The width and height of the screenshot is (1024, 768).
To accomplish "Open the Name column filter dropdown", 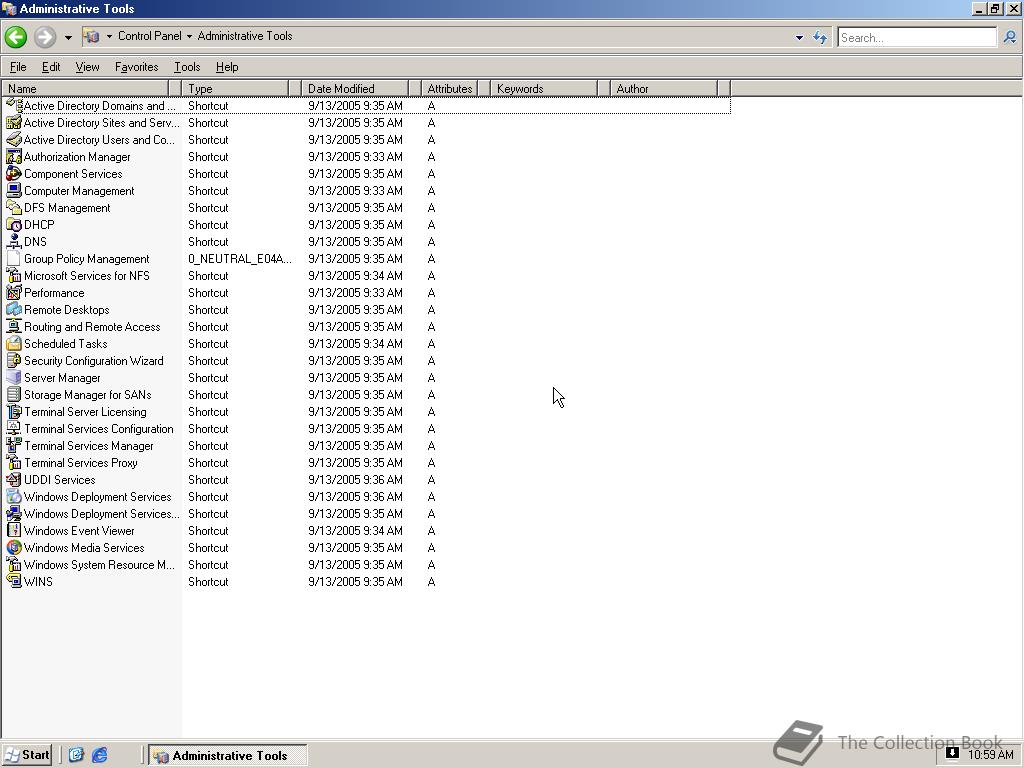I will pyautogui.click(x=174, y=88).
